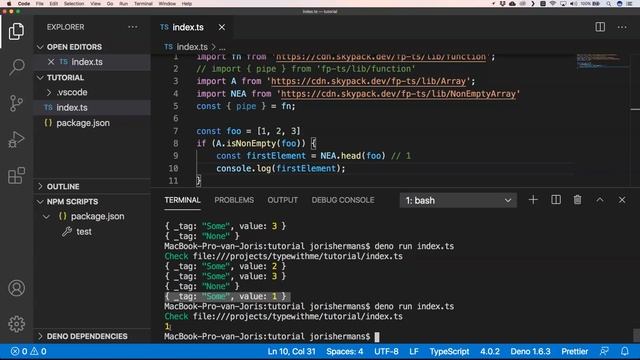The image size is (640, 360).
Task: Kill the terminal with trash icon
Action: pyautogui.click(x=577, y=200)
